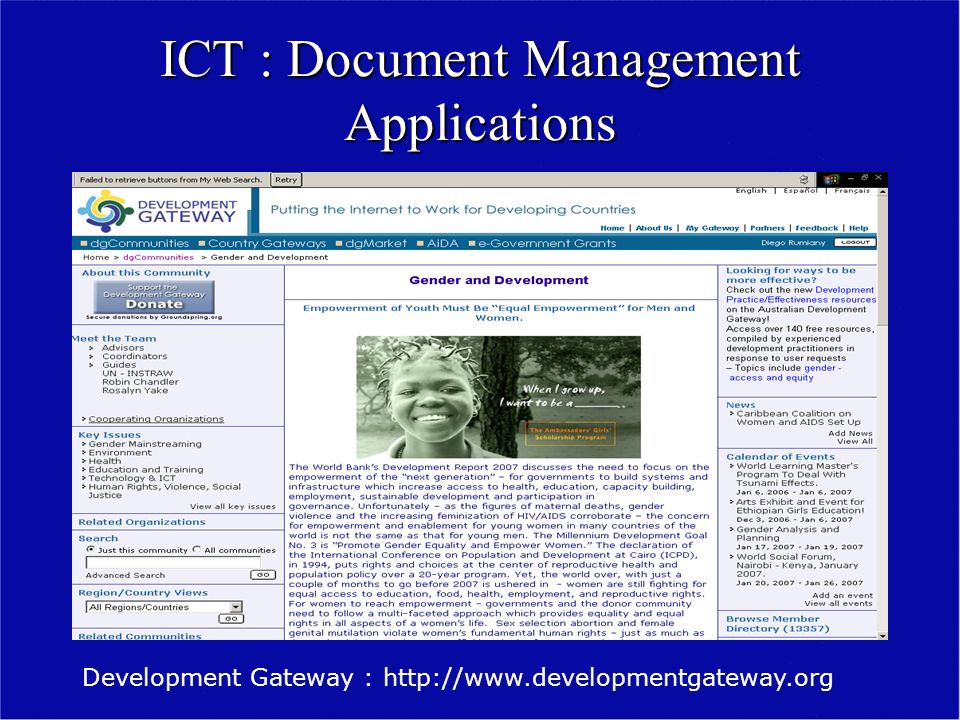Select 'Just this community' radio button
This screenshot has width=960, height=720.
(91, 549)
